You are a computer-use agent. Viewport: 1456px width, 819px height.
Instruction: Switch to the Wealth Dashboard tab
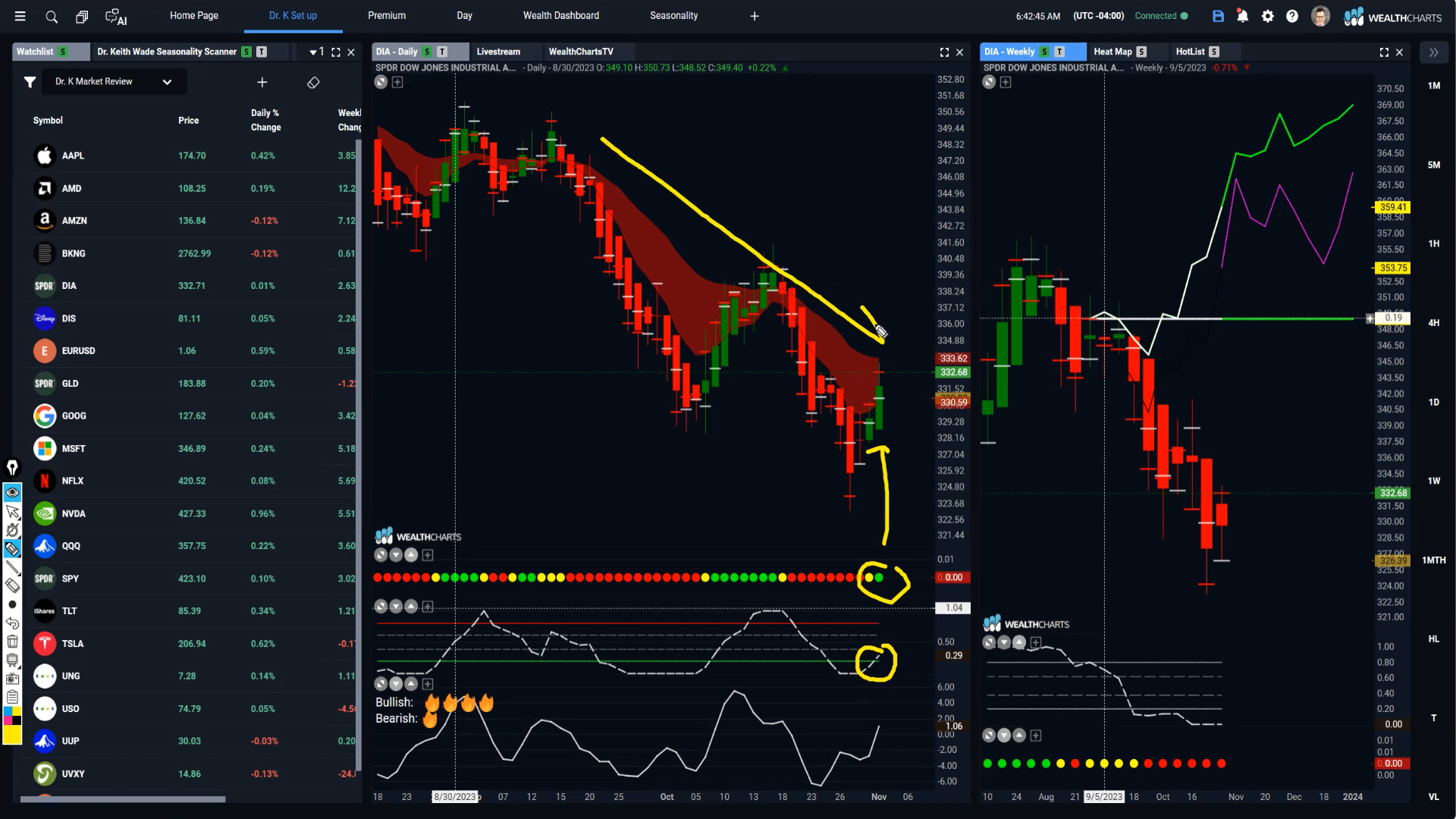click(561, 16)
